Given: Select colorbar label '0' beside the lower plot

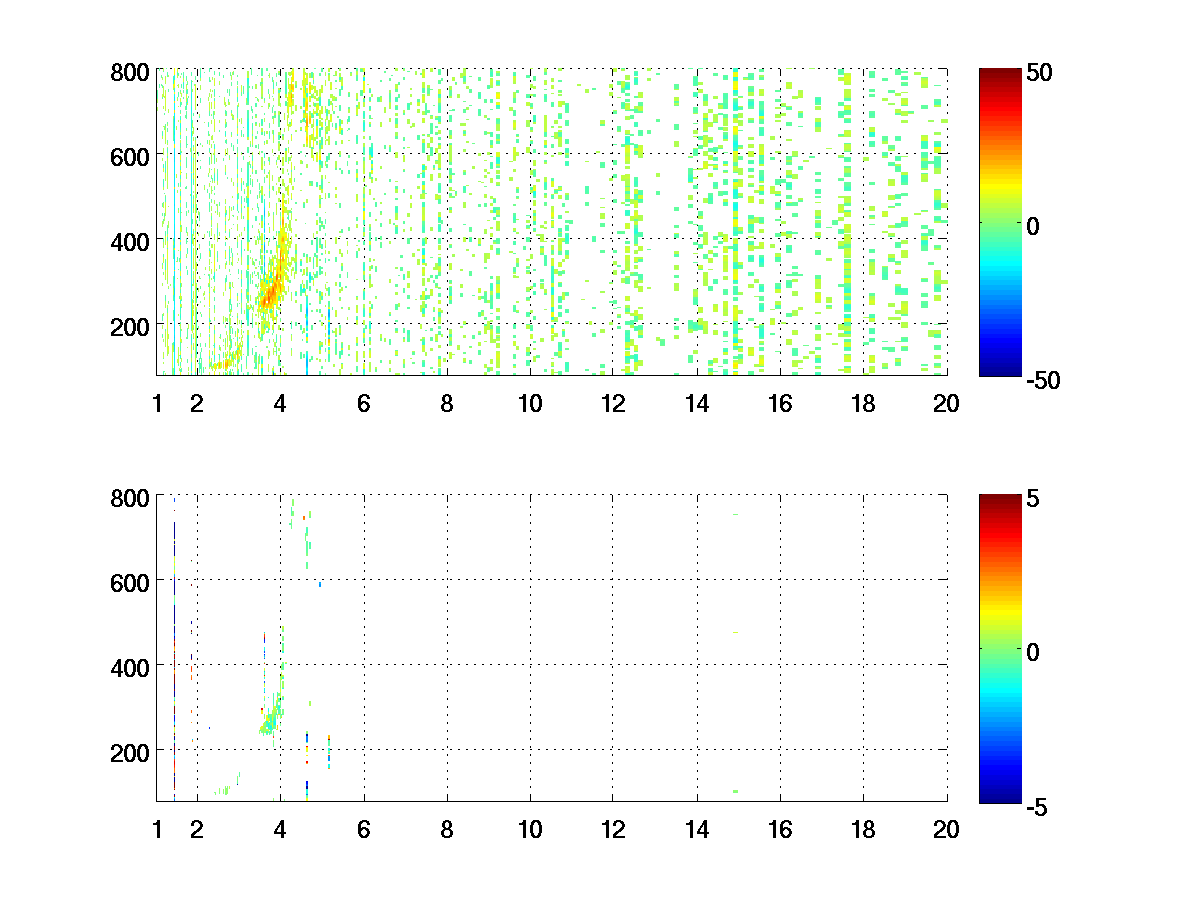Looking at the screenshot, I should pyautogui.click(x=1033, y=651).
